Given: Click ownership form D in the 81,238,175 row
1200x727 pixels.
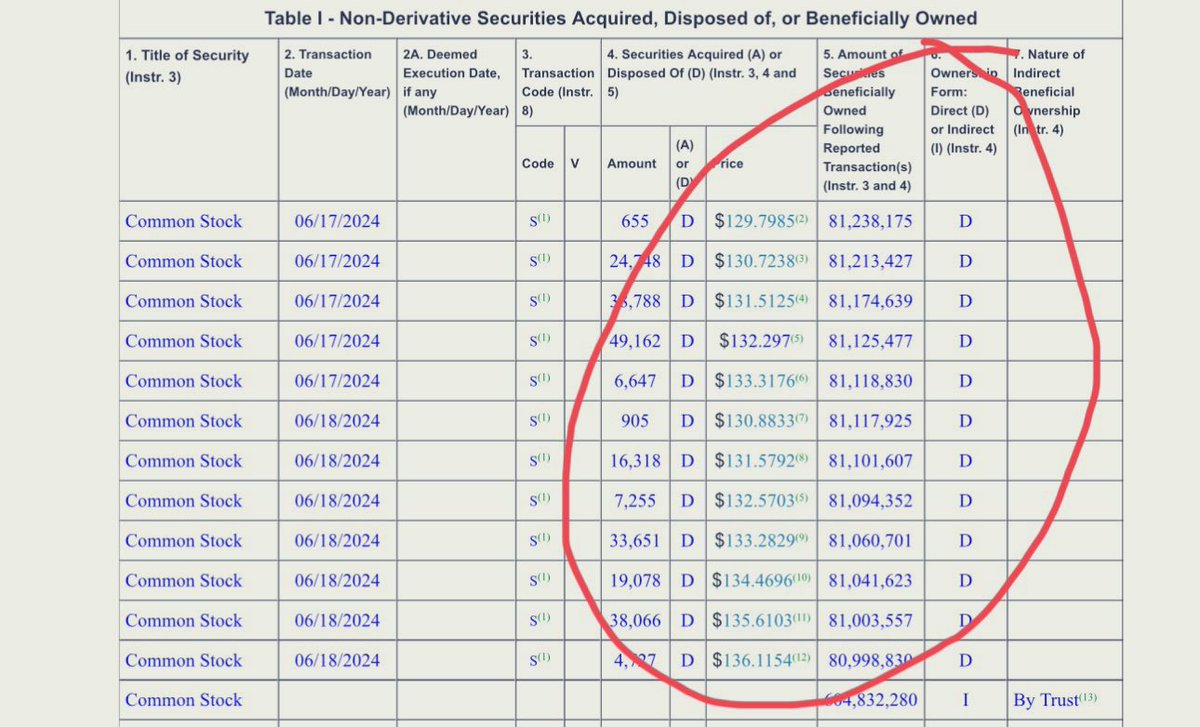Looking at the screenshot, I should click(966, 221).
